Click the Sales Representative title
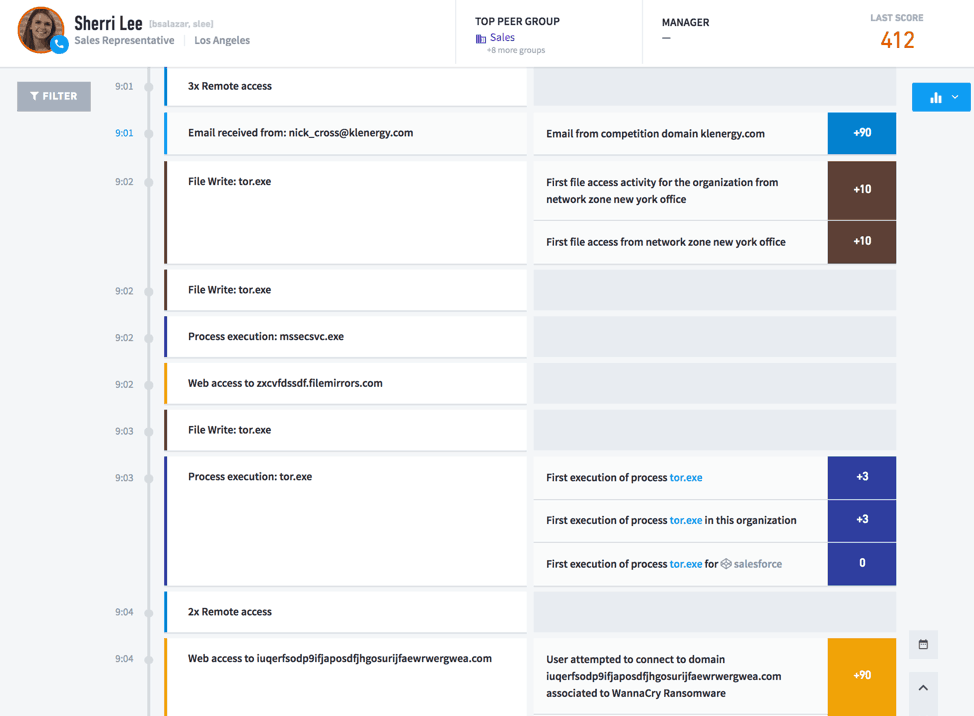The image size is (974, 716). [x=124, y=40]
